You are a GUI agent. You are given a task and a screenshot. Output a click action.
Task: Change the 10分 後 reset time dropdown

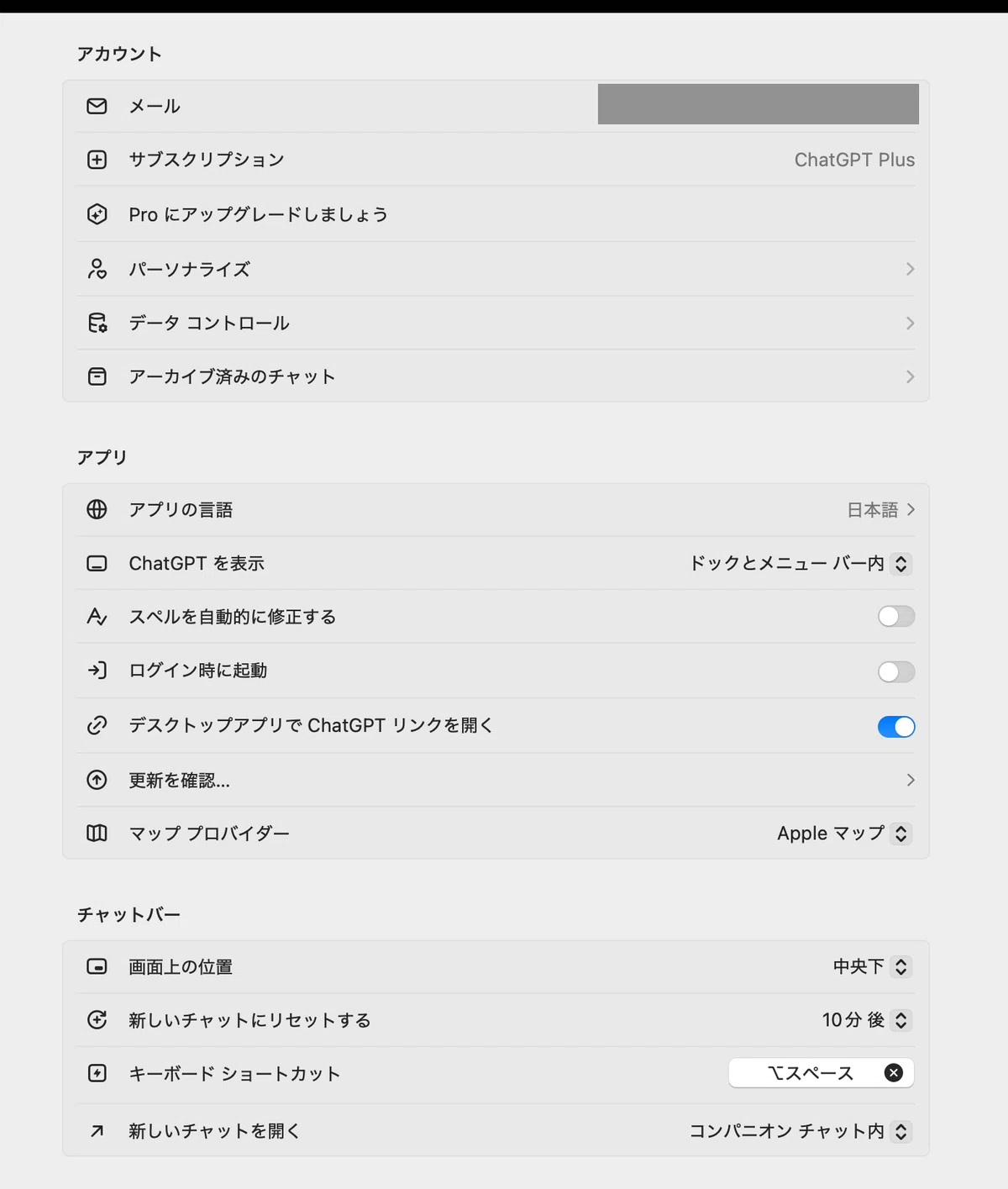(x=866, y=1020)
